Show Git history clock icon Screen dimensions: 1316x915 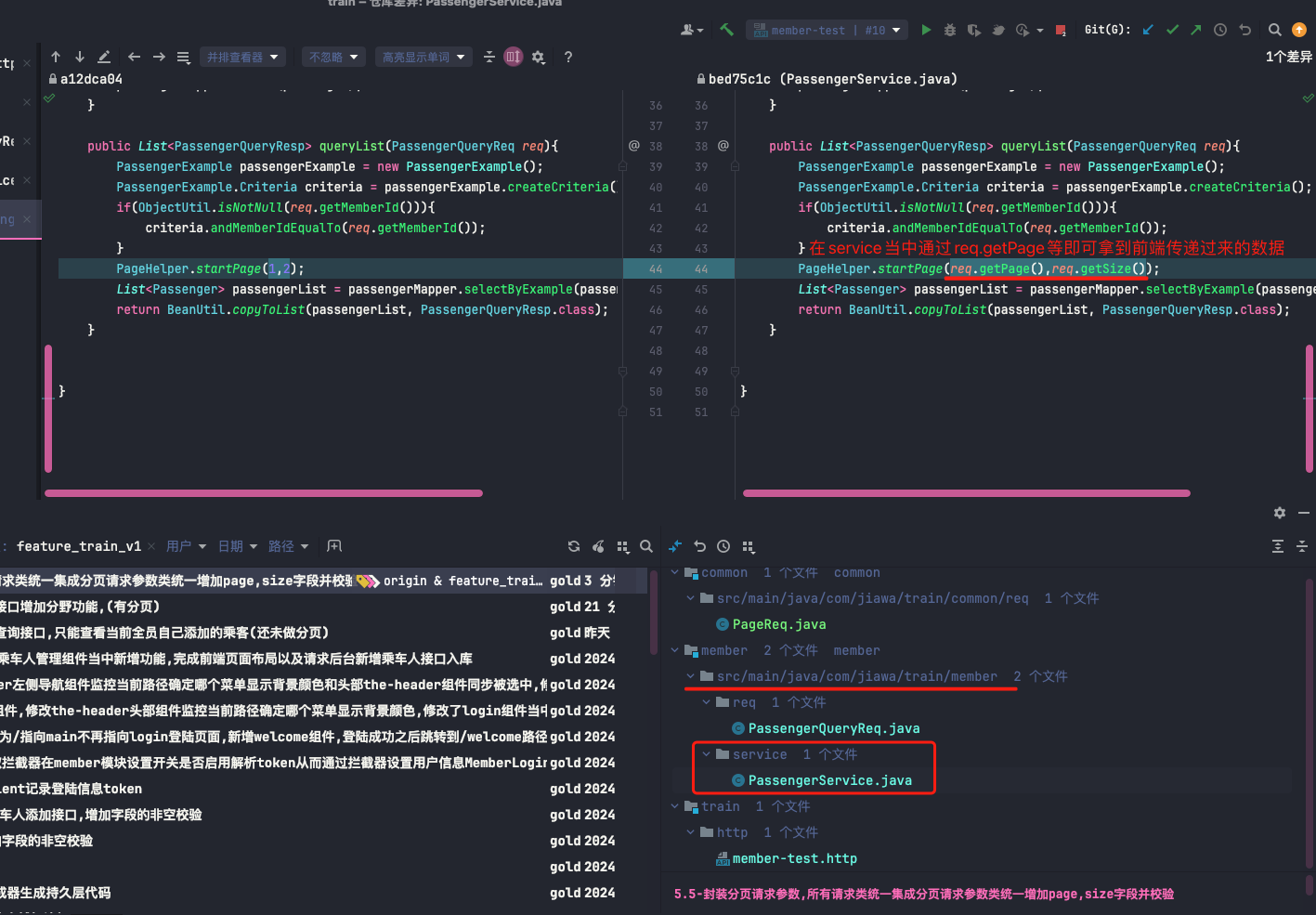click(x=1220, y=30)
